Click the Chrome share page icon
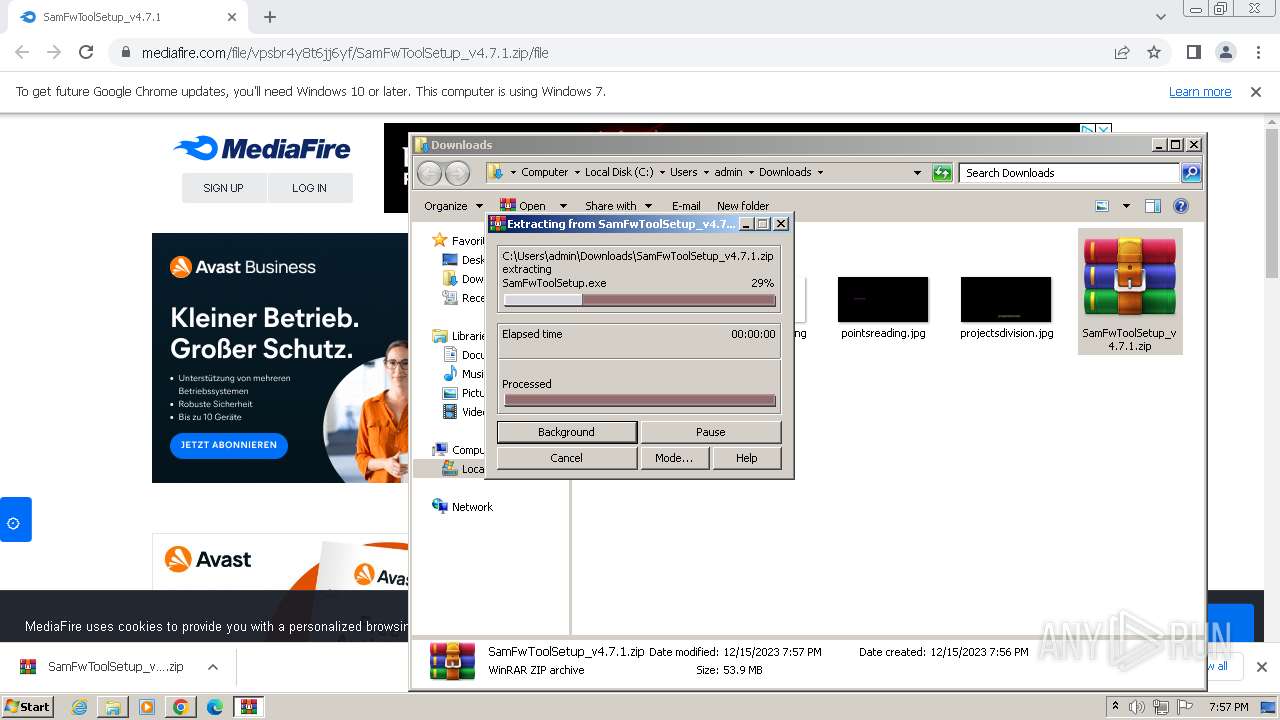 pos(1122,52)
